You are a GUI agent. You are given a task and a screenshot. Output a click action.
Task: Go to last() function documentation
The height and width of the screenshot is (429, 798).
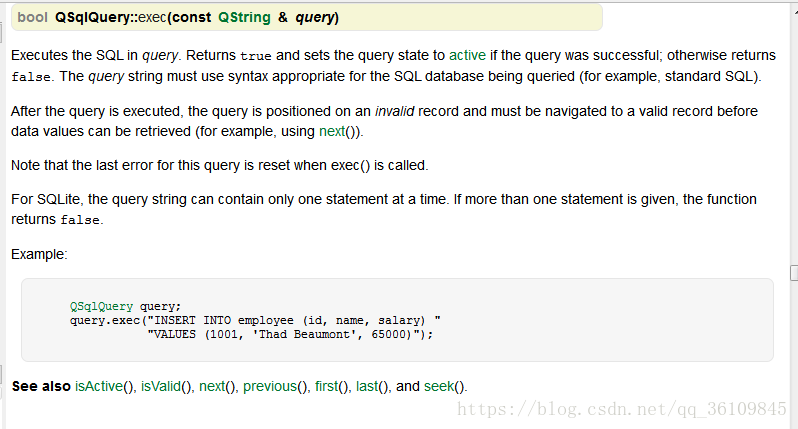click(x=367, y=386)
